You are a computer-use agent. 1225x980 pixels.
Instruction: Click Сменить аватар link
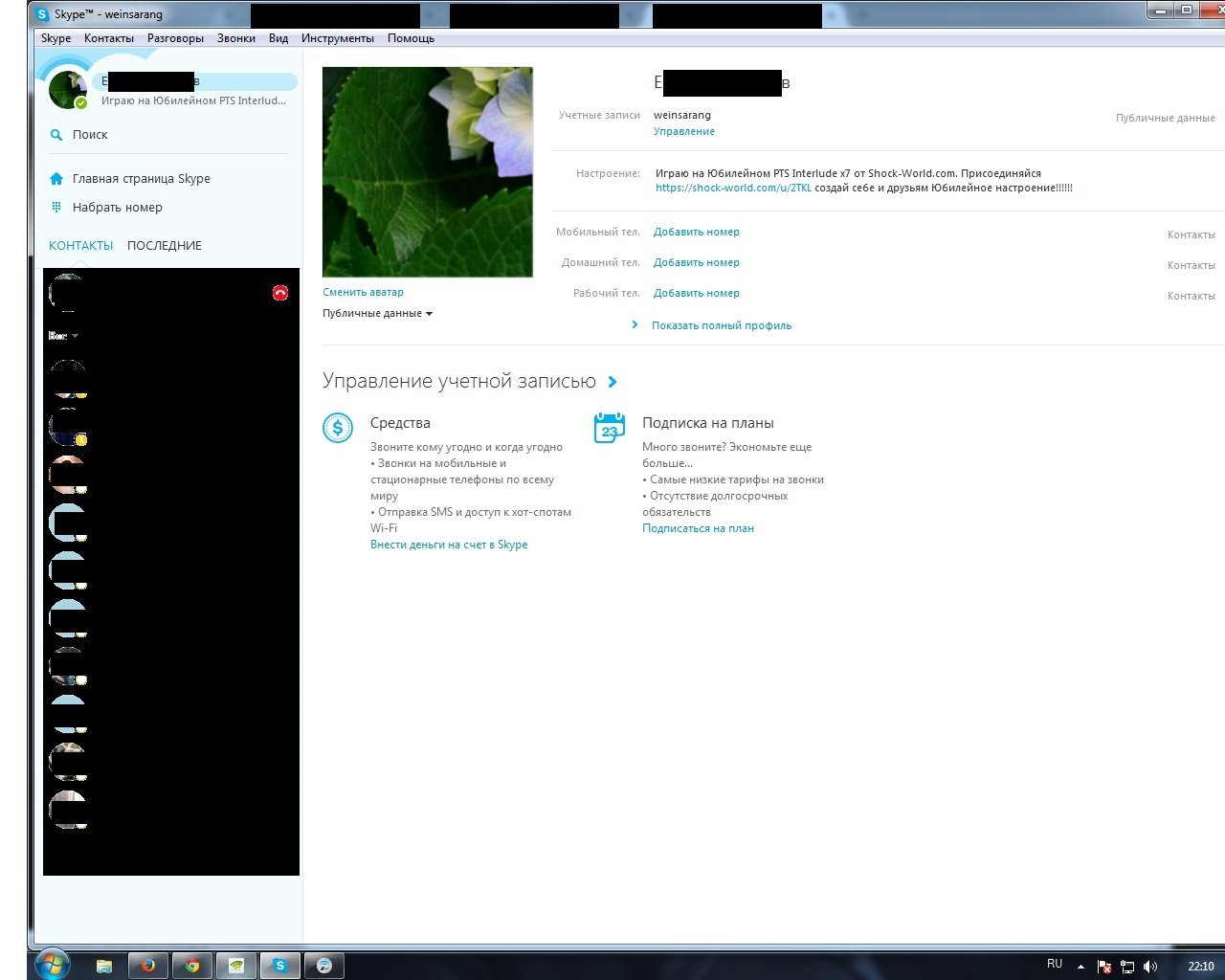point(363,292)
